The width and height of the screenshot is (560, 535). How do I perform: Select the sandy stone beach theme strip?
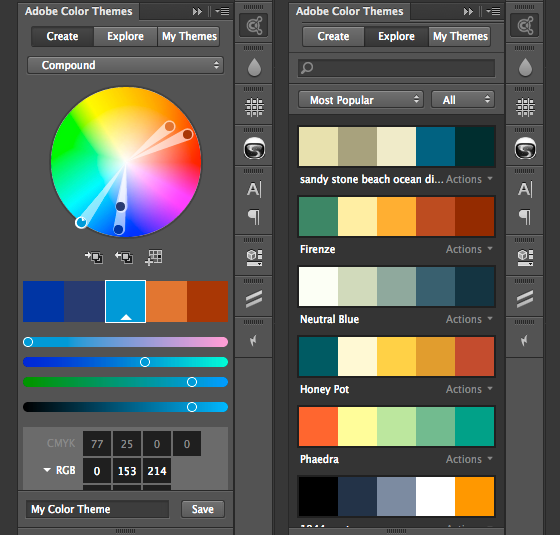(x=396, y=146)
